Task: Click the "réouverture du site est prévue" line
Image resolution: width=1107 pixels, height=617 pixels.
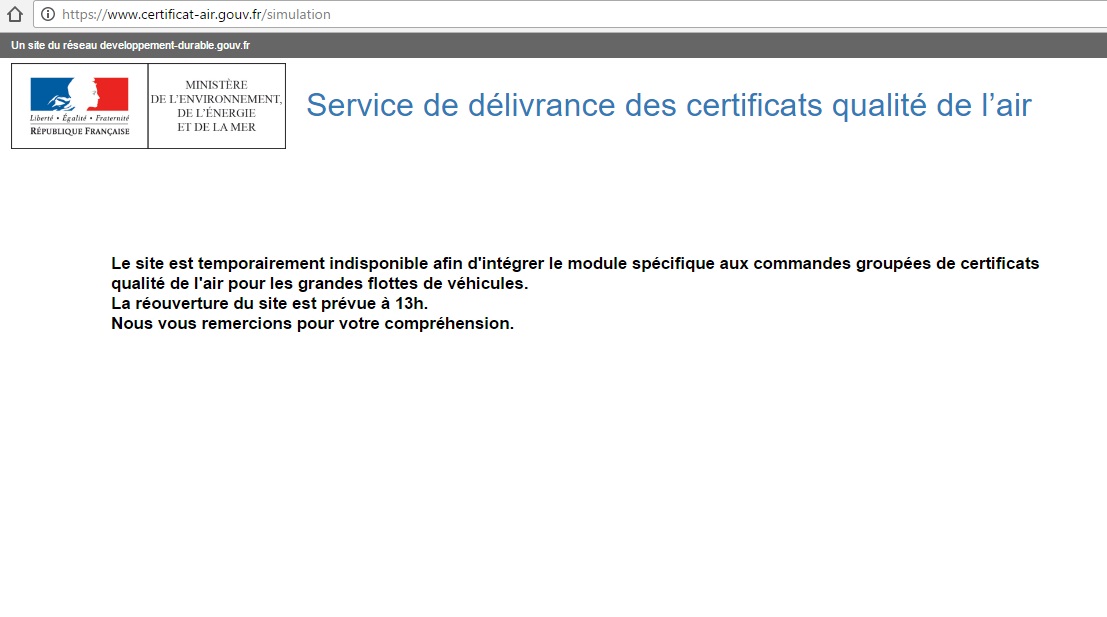Action: (x=269, y=303)
